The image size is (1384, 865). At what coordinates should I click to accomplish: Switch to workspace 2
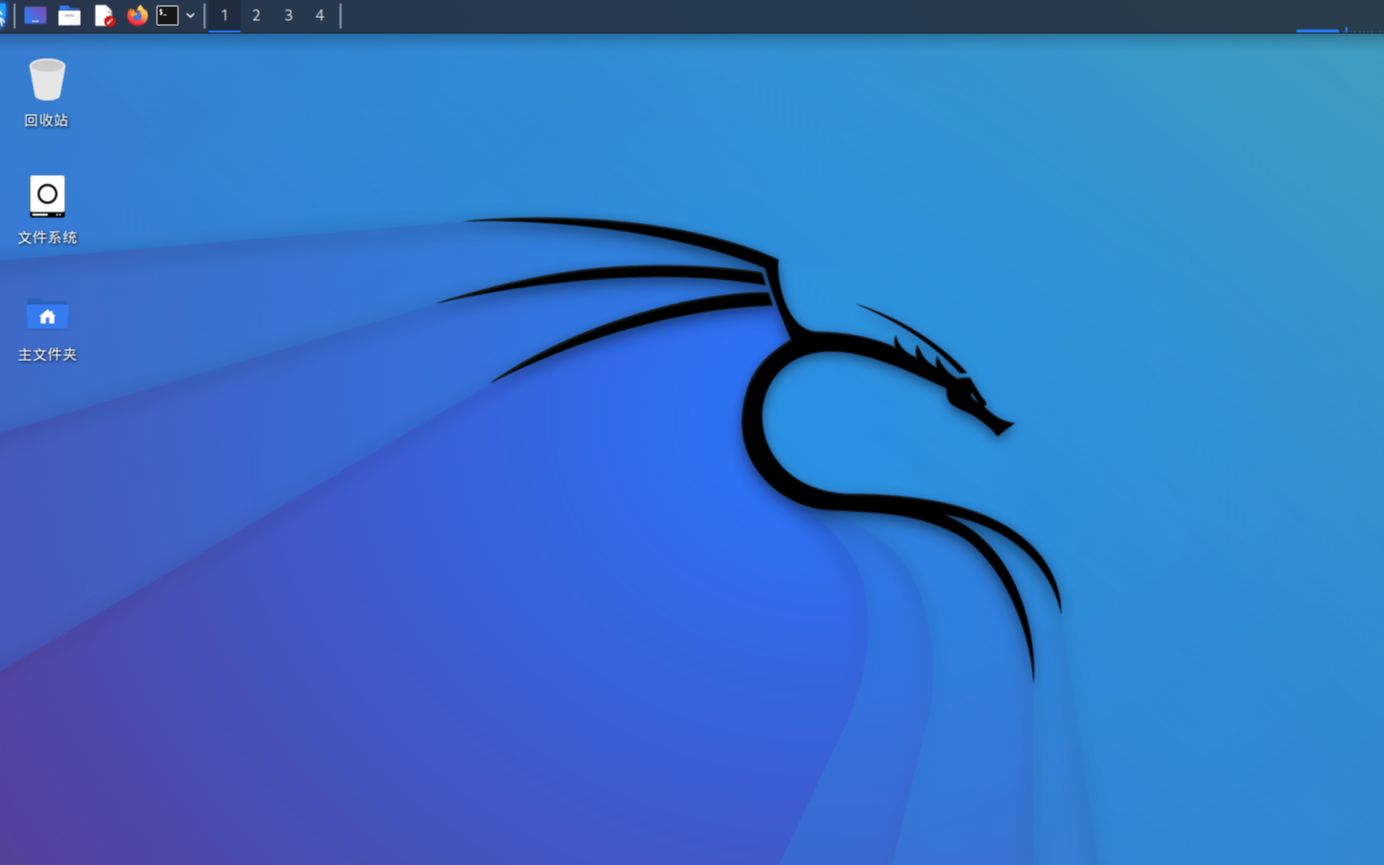[256, 15]
